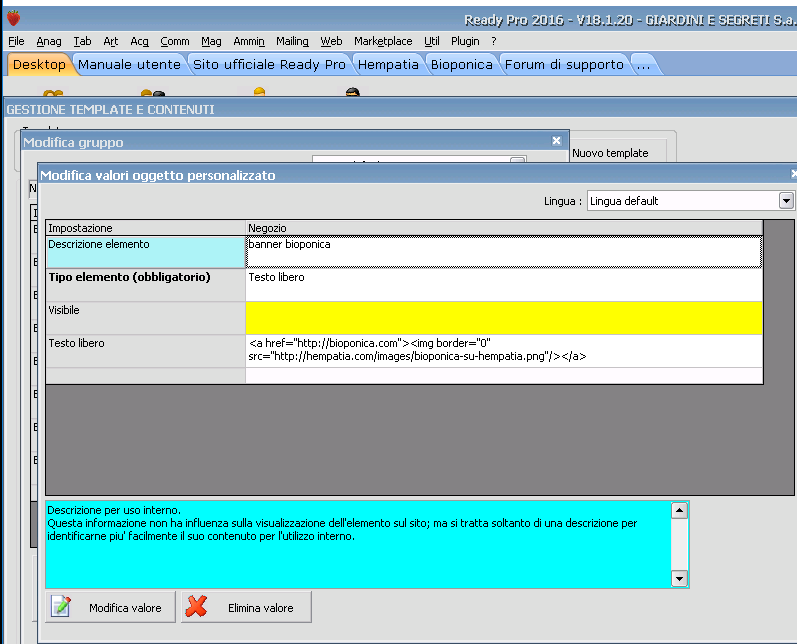The image size is (797, 644).
Task: Close the Modifica gruppo dialog
Action: click(x=557, y=141)
